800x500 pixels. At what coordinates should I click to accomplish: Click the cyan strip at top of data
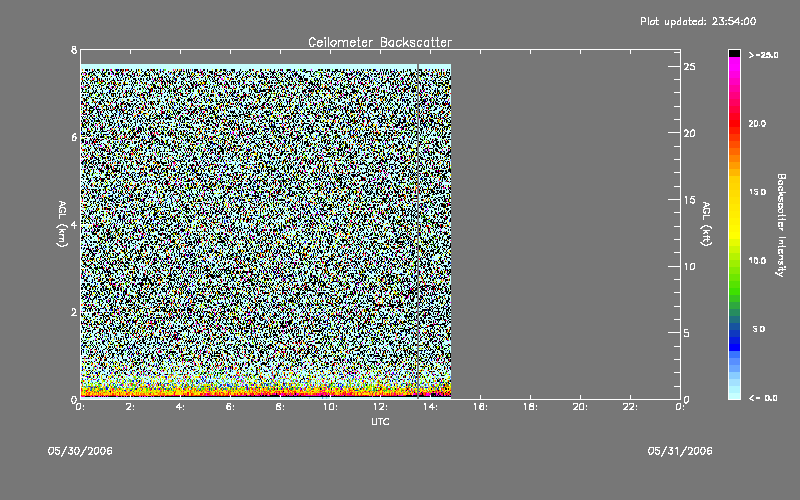pos(266,67)
